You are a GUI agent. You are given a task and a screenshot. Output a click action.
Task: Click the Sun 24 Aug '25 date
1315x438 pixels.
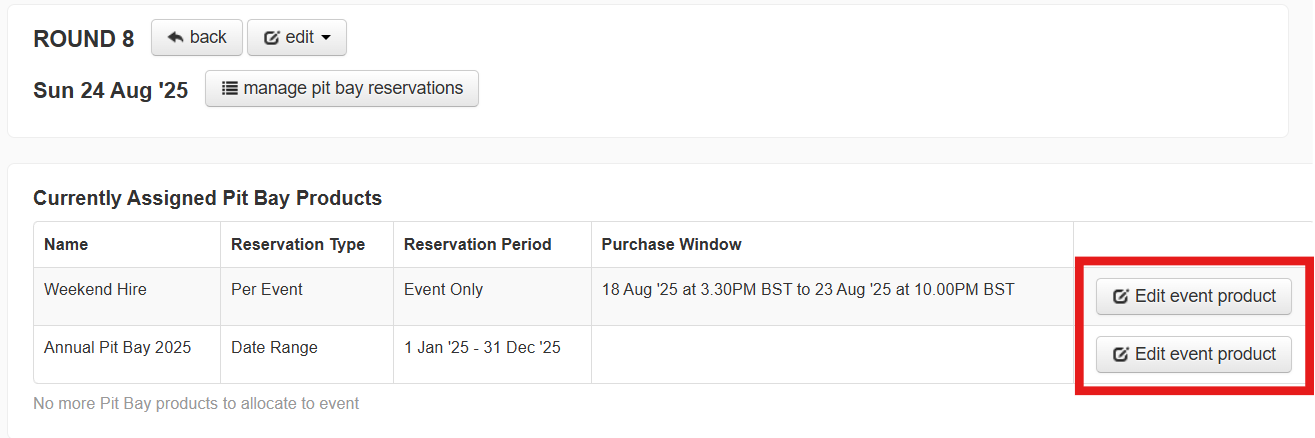(111, 90)
